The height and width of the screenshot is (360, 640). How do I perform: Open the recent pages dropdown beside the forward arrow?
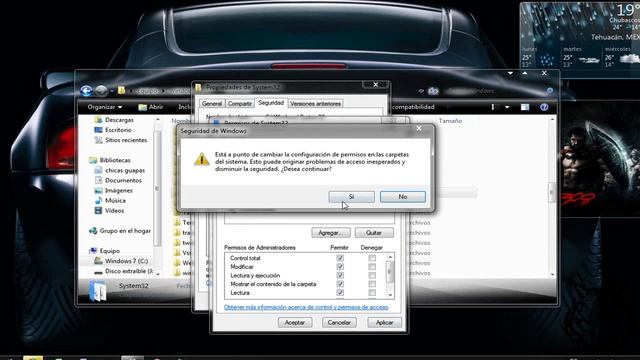pyautogui.click(x=112, y=91)
